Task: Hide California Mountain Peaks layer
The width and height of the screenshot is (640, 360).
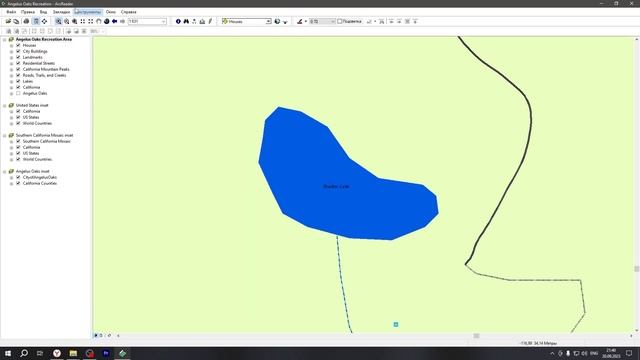Action: (18, 69)
